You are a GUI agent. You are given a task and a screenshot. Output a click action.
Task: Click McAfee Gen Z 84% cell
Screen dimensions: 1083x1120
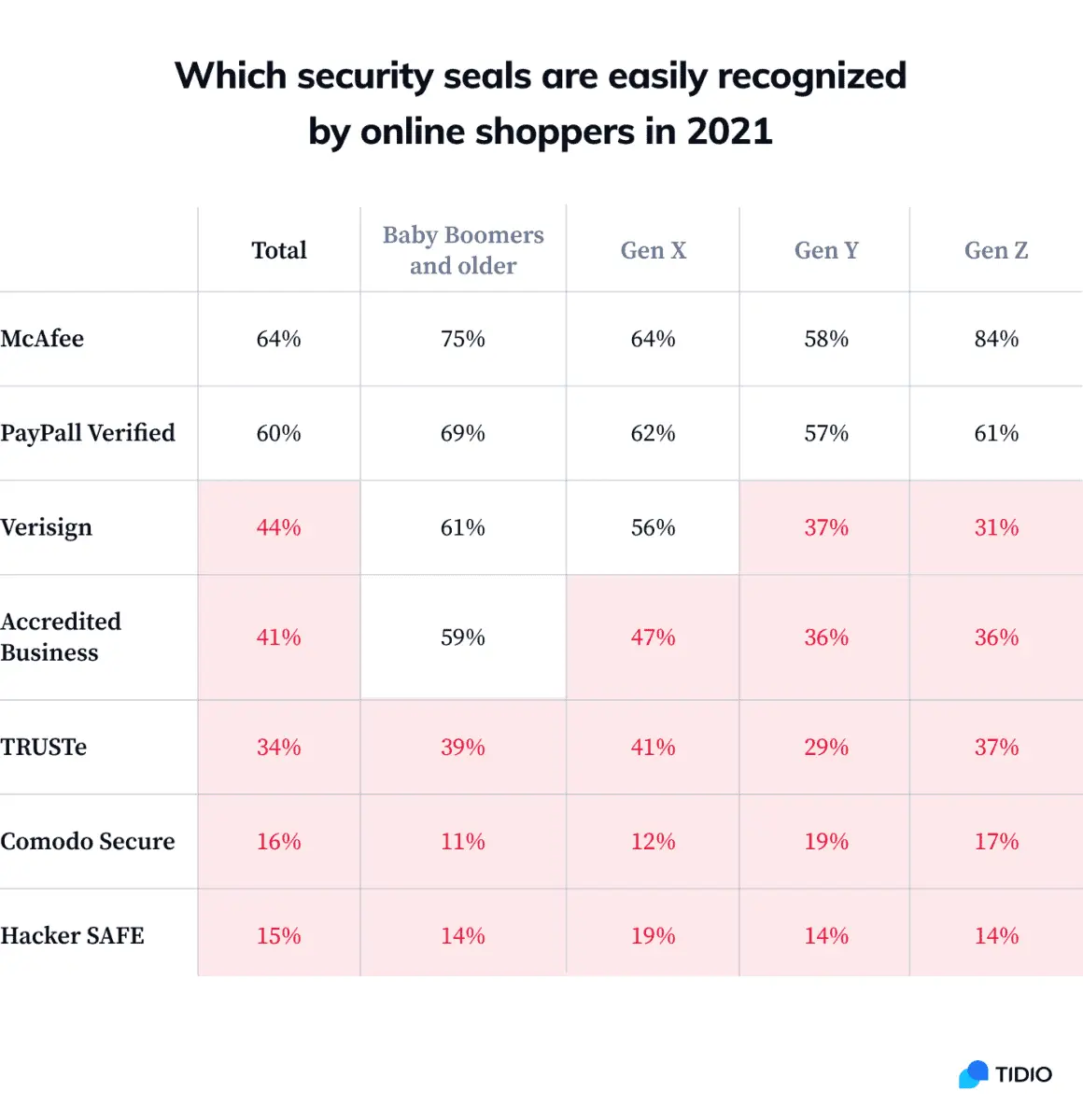click(x=996, y=339)
